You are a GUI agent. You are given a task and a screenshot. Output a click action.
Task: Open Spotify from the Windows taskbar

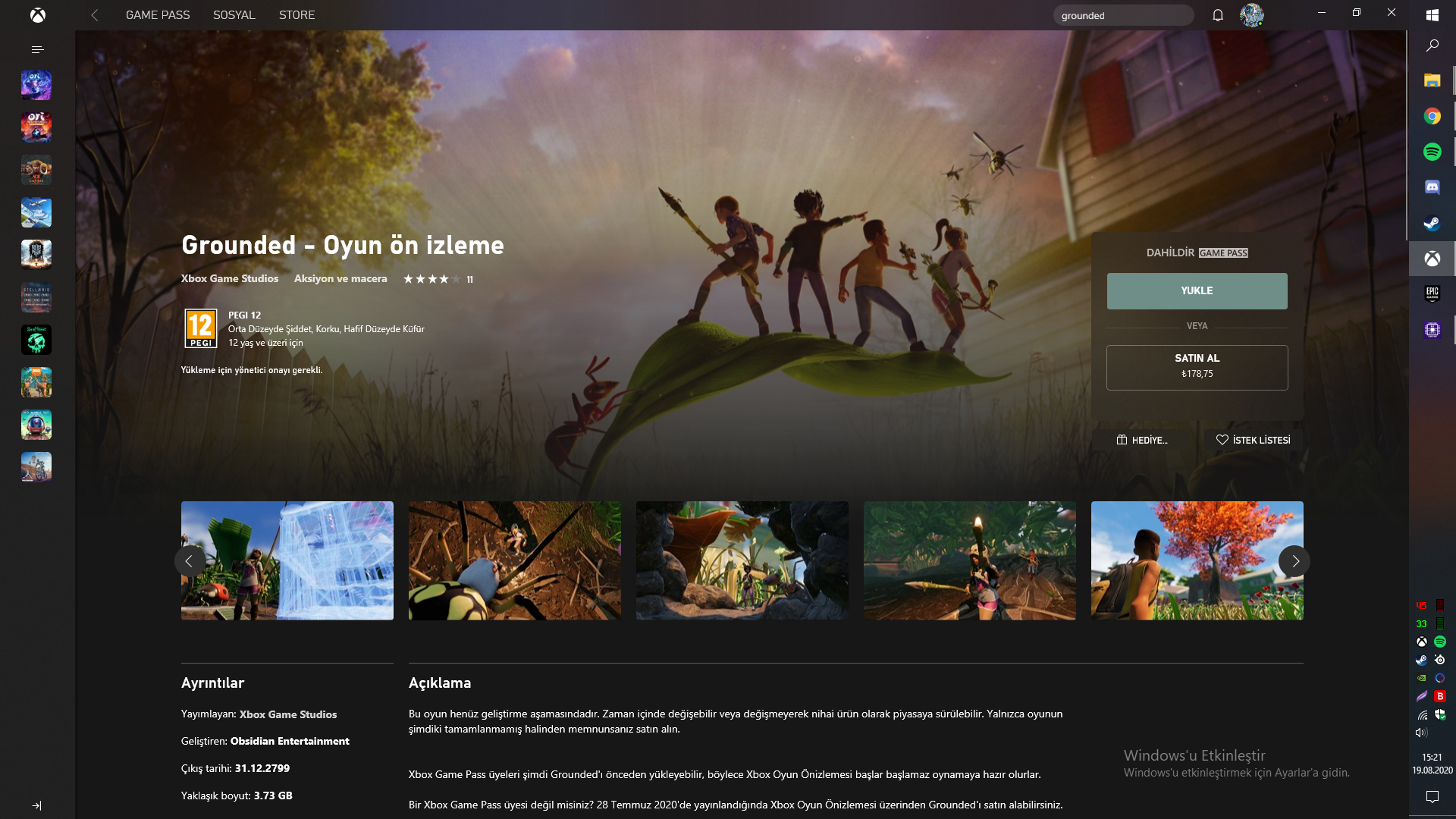1432,152
